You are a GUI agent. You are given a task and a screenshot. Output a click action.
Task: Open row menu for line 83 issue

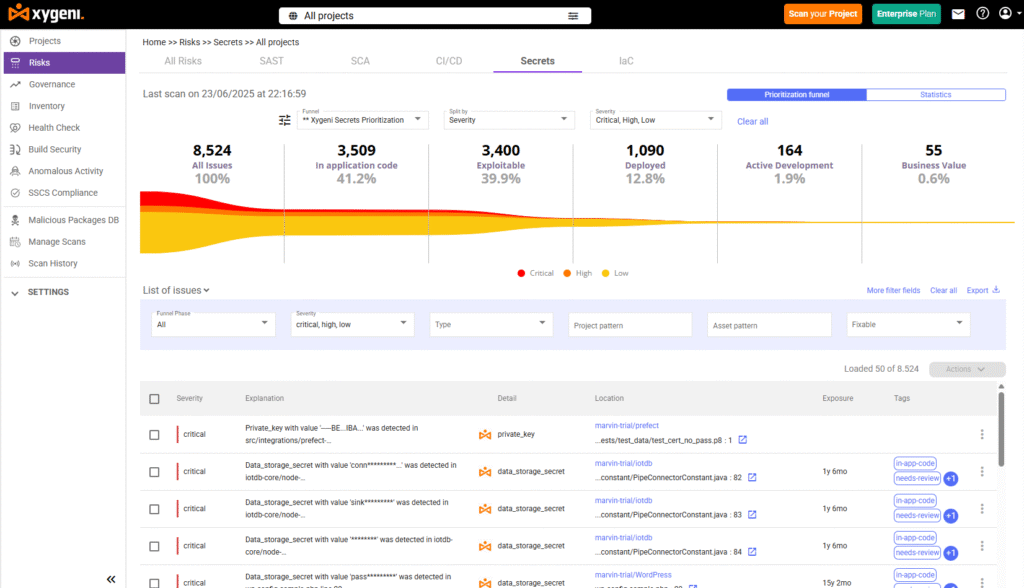[x=982, y=508]
